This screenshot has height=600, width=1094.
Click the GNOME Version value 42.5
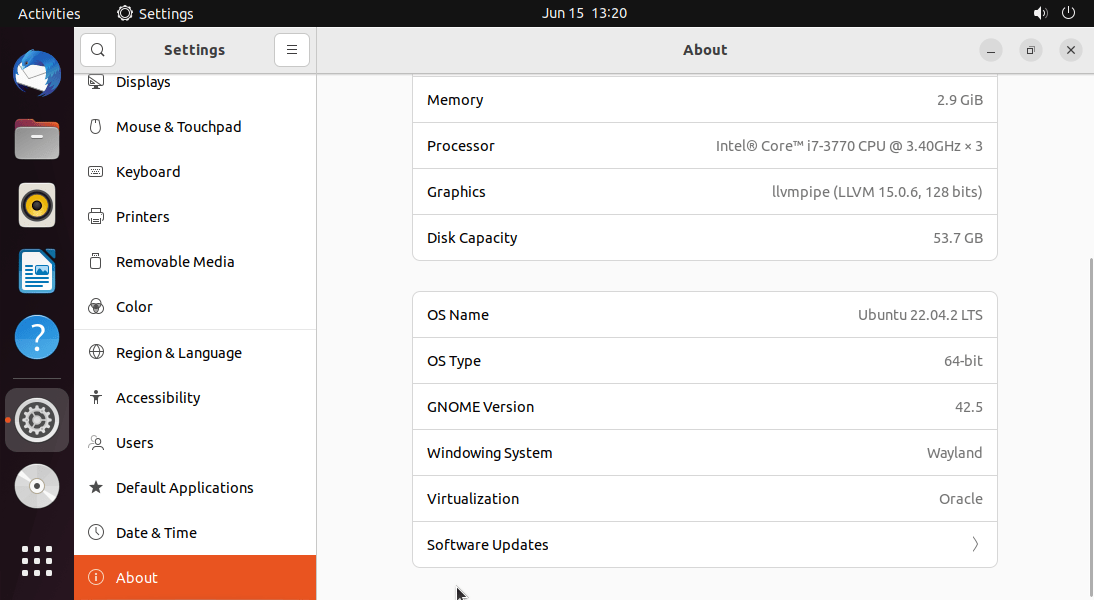[x=968, y=407]
